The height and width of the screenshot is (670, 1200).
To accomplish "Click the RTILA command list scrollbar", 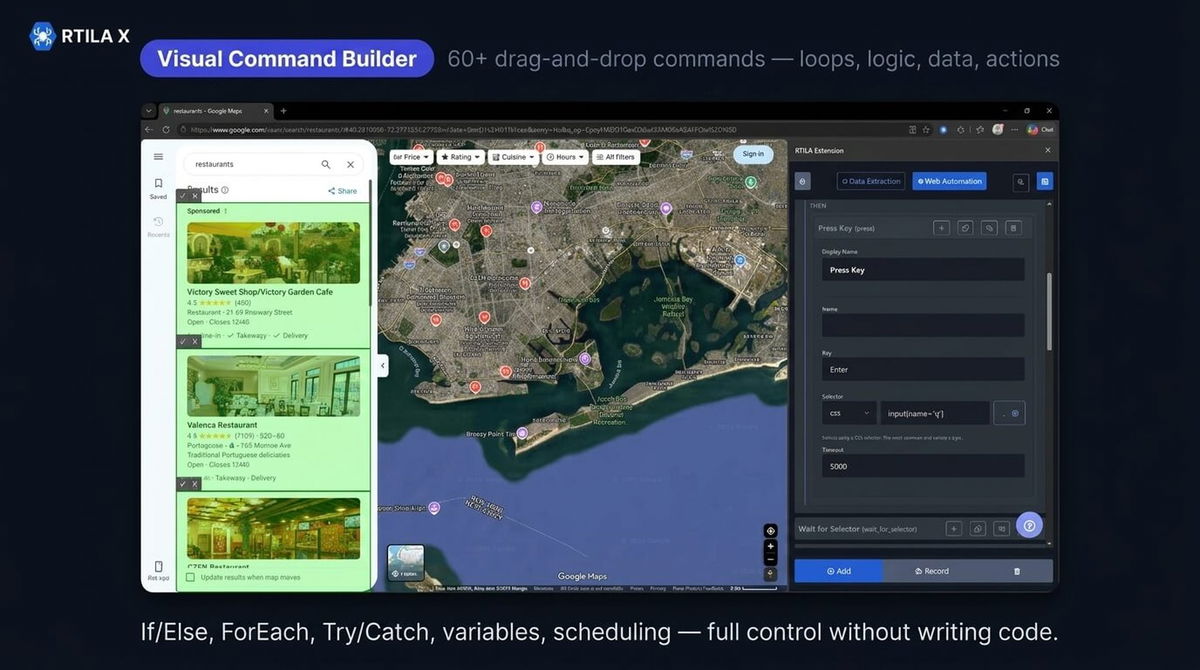I will [1048, 310].
